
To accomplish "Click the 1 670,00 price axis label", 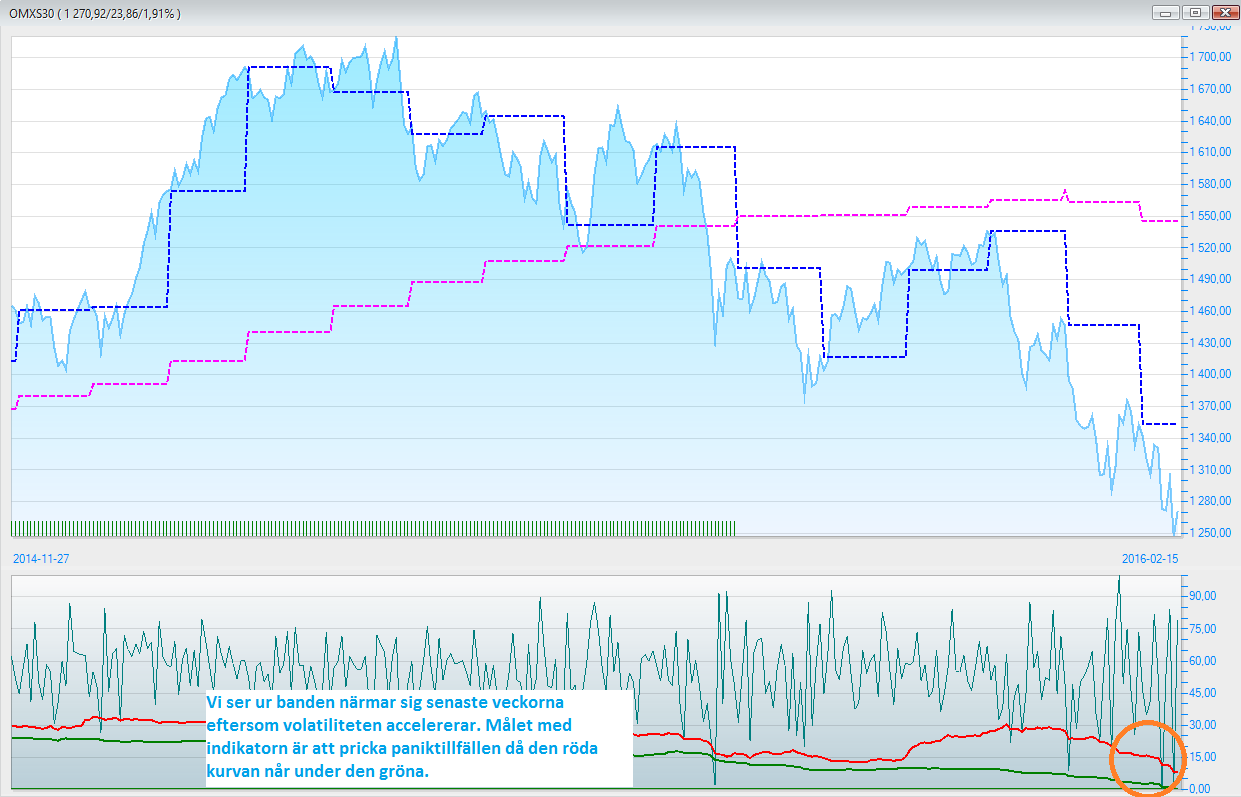I will point(1210,89).
